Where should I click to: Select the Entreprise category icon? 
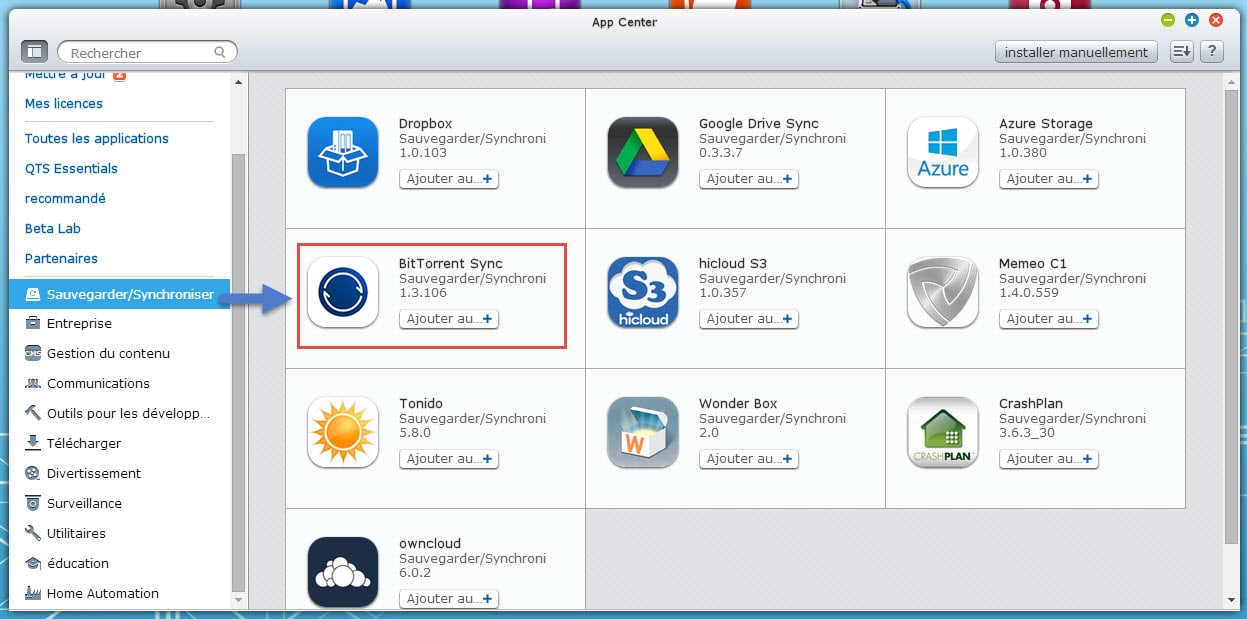(x=33, y=323)
